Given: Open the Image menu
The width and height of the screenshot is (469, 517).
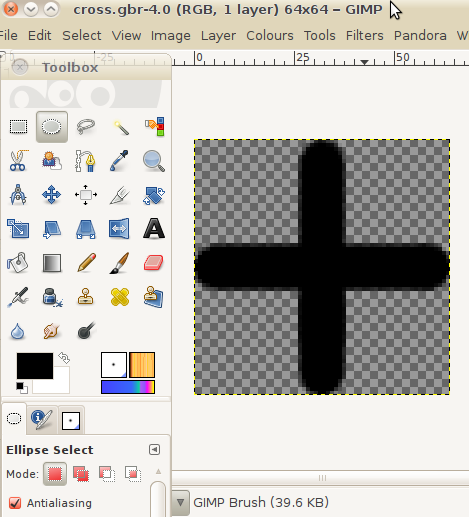Looking at the screenshot, I should [x=171, y=36].
